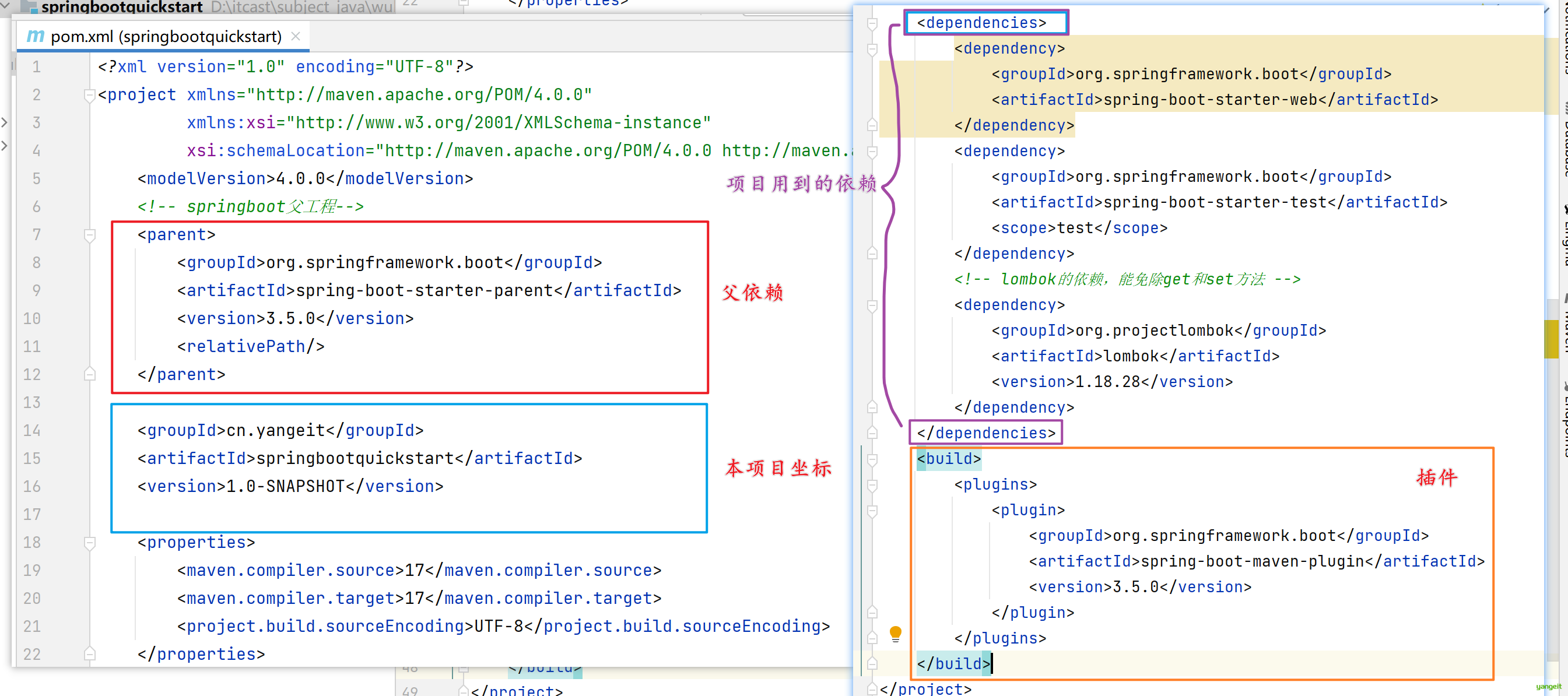Viewport: 1568px width, 696px height.
Task: Click line number 10 in the gutter
Action: (x=31, y=319)
